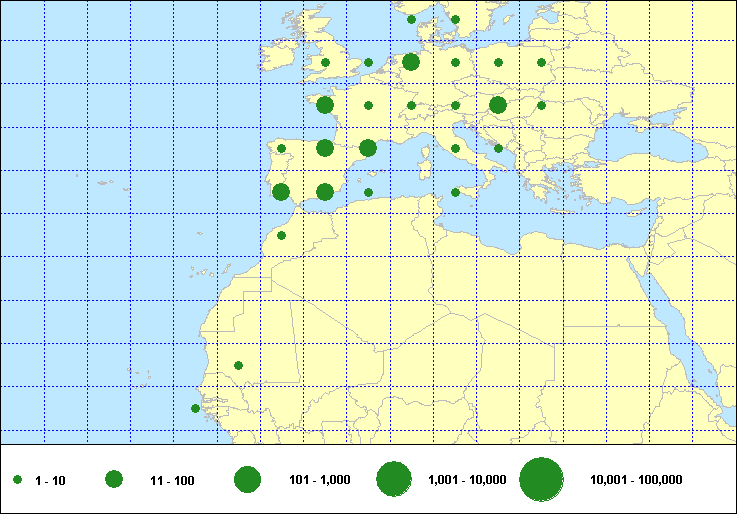Select the small green dot over Denmark
The width and height of the screenshot is (737, 514).
pyautogui.click(x=411, y=19)
